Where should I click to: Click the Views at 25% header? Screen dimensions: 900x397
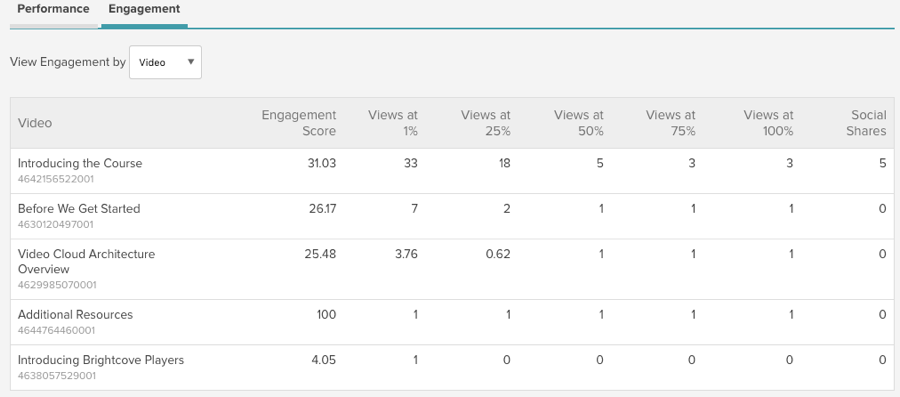(x=485, y=123)
